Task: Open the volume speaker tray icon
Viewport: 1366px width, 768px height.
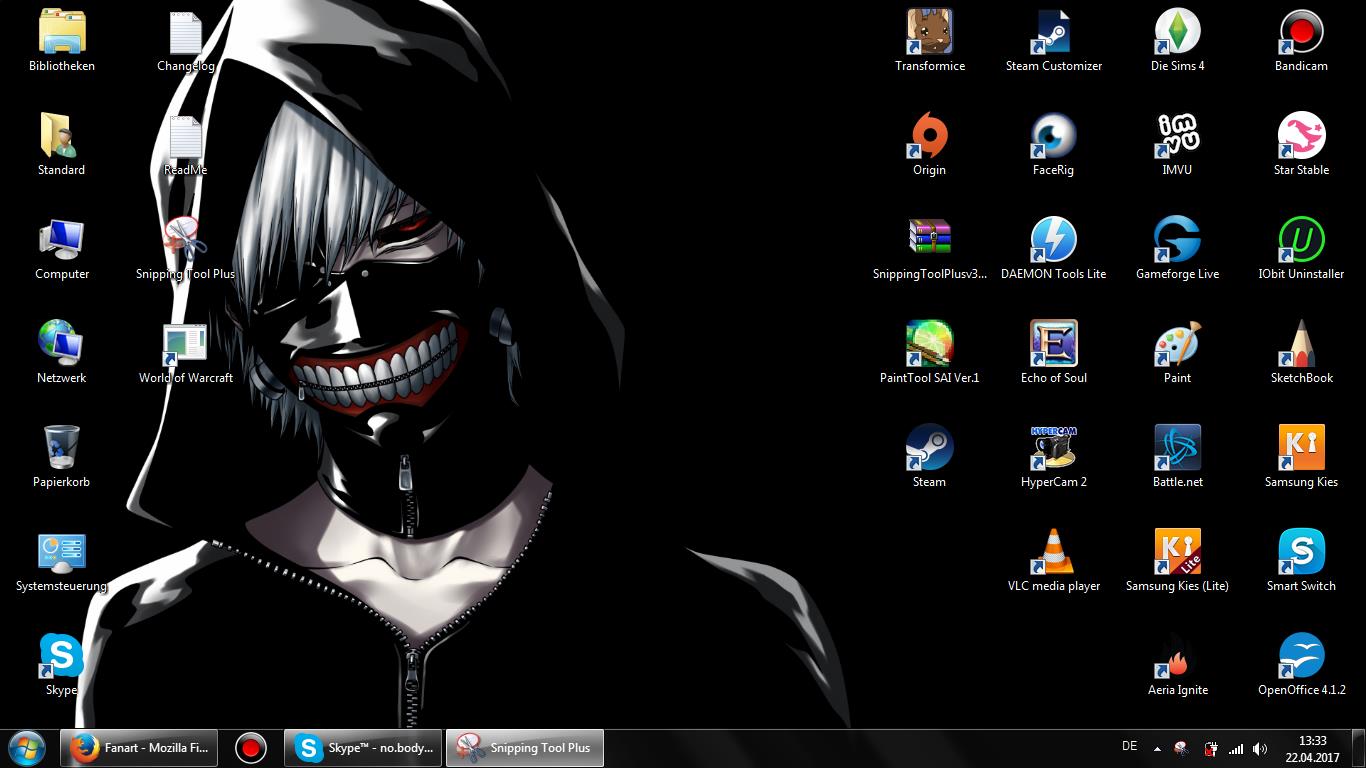Action: click(1260, 749)
